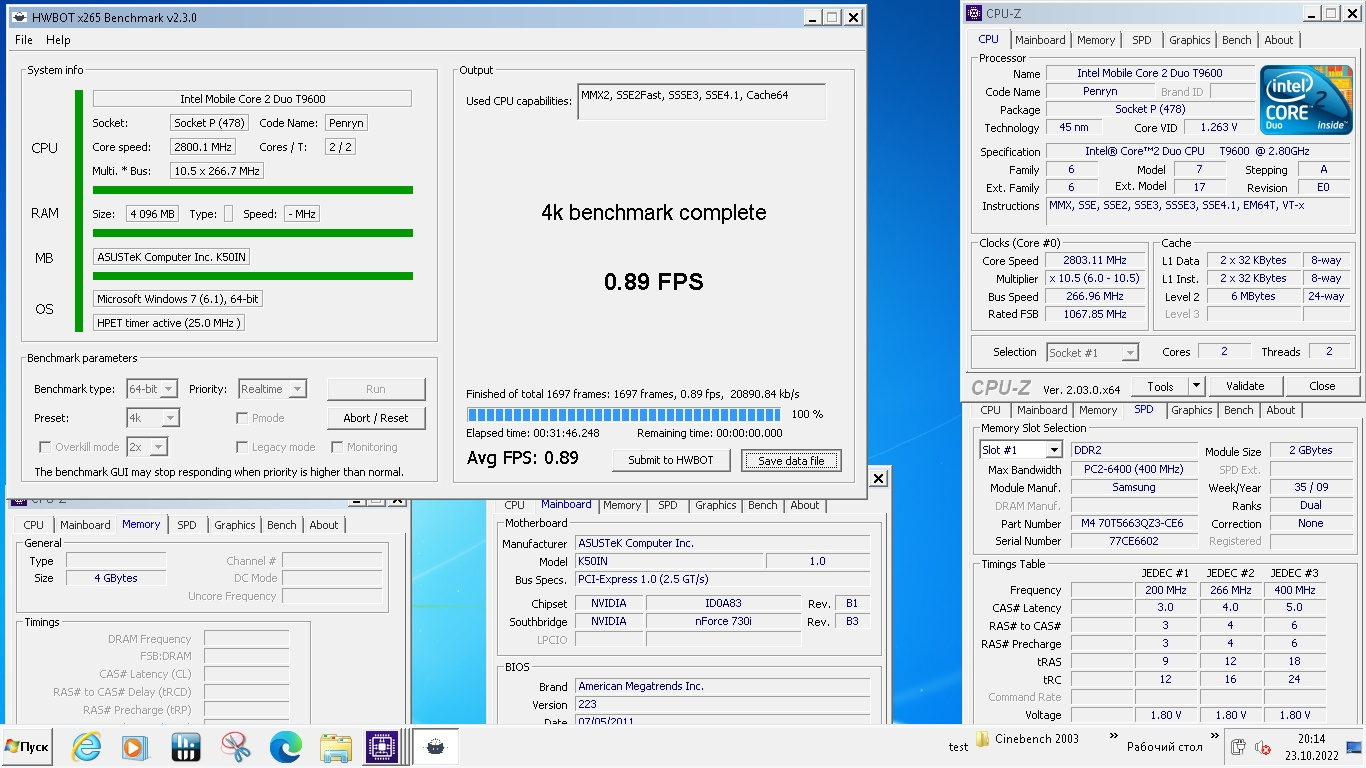Switch to the Bench tab in CPU-Z
Viewport: 1366px width, 768px height.
(x=1236, y=40)
